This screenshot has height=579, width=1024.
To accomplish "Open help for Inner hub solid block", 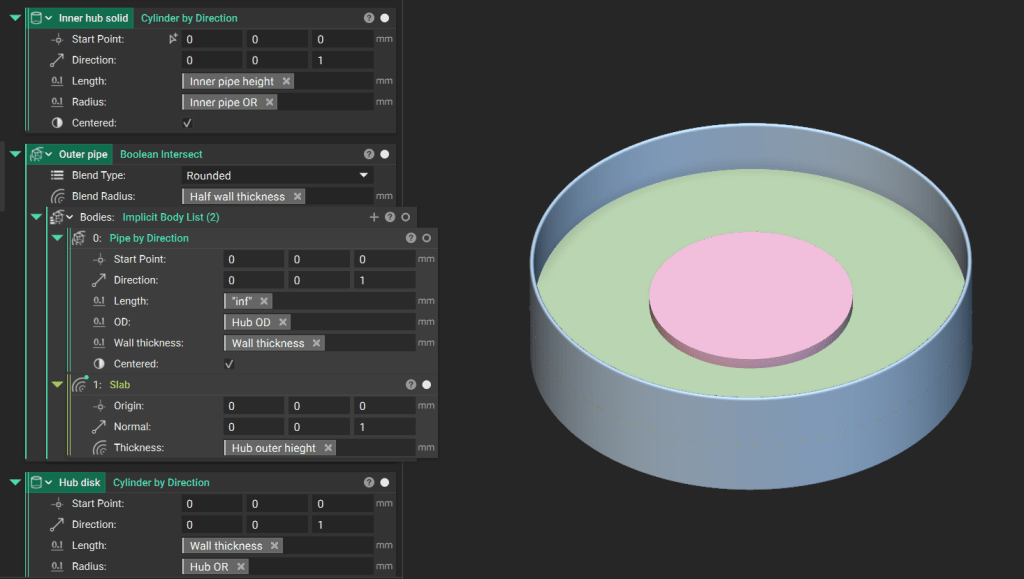I will click(x=369, y=18).
